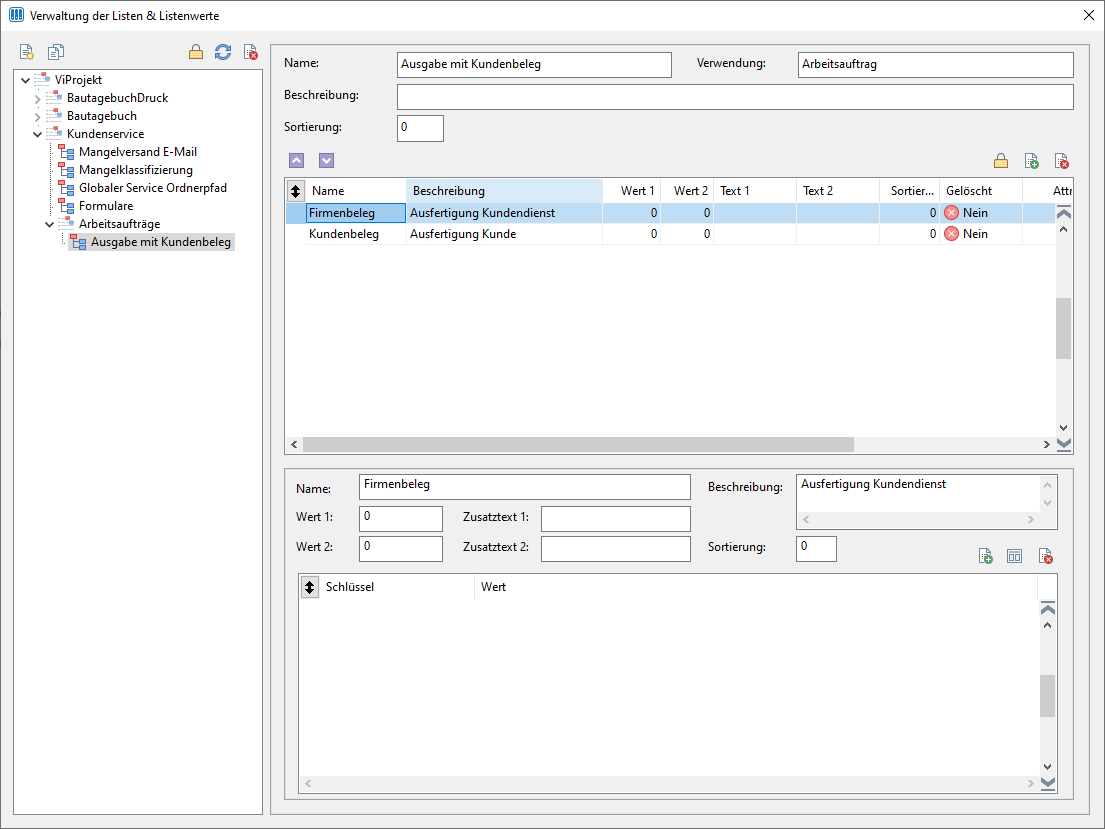This screenshot has height=829, width=1105.
Task: Click the red Gelöscht icon in the Kundenbeleg row
Action: click(x=951, y=234)
